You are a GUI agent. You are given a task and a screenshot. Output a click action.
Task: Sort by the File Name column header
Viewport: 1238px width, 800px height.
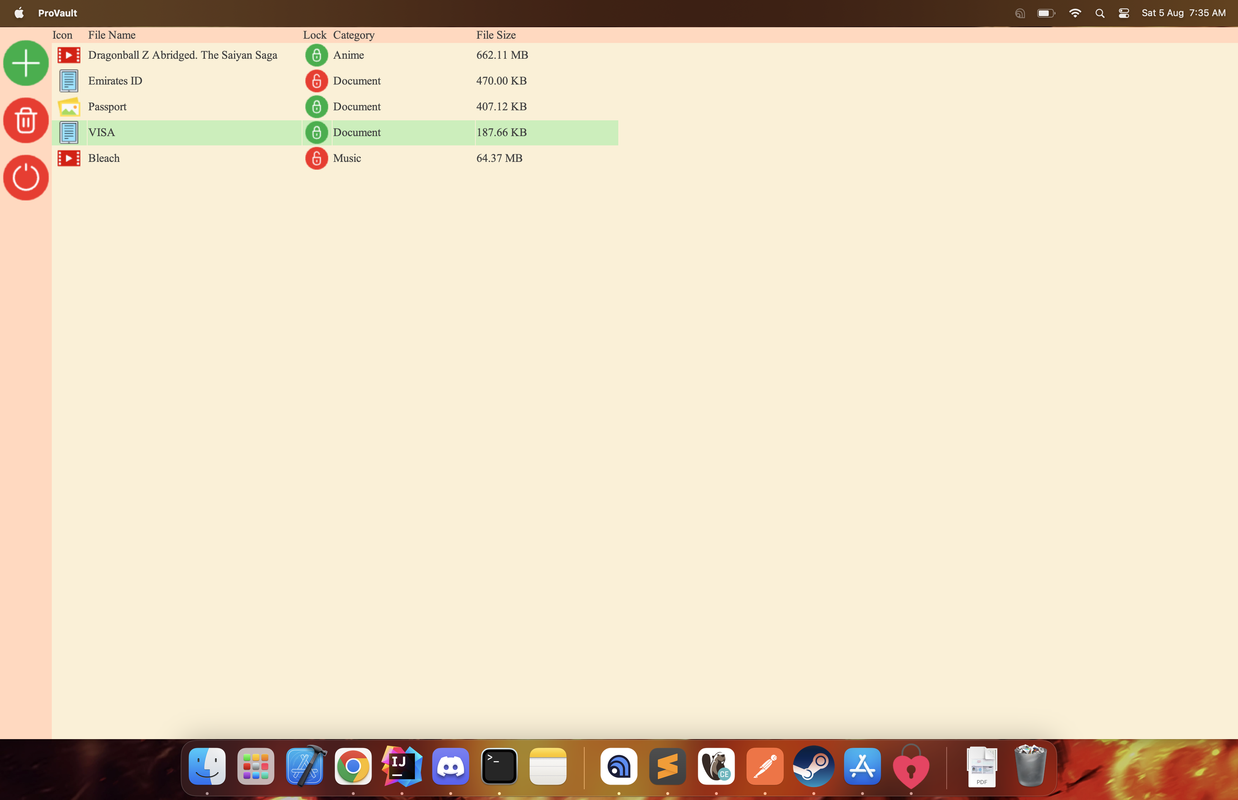click(112, 35)
